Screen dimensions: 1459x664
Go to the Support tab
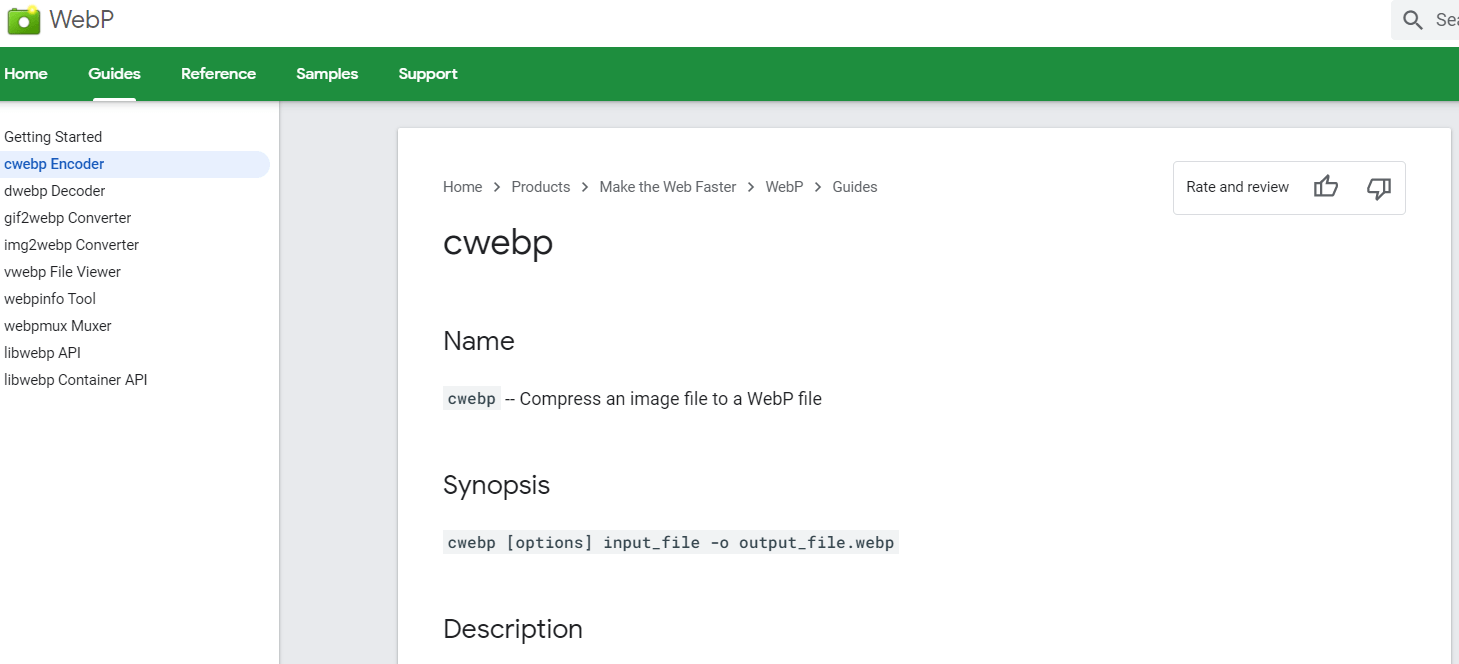pos(428,74)
